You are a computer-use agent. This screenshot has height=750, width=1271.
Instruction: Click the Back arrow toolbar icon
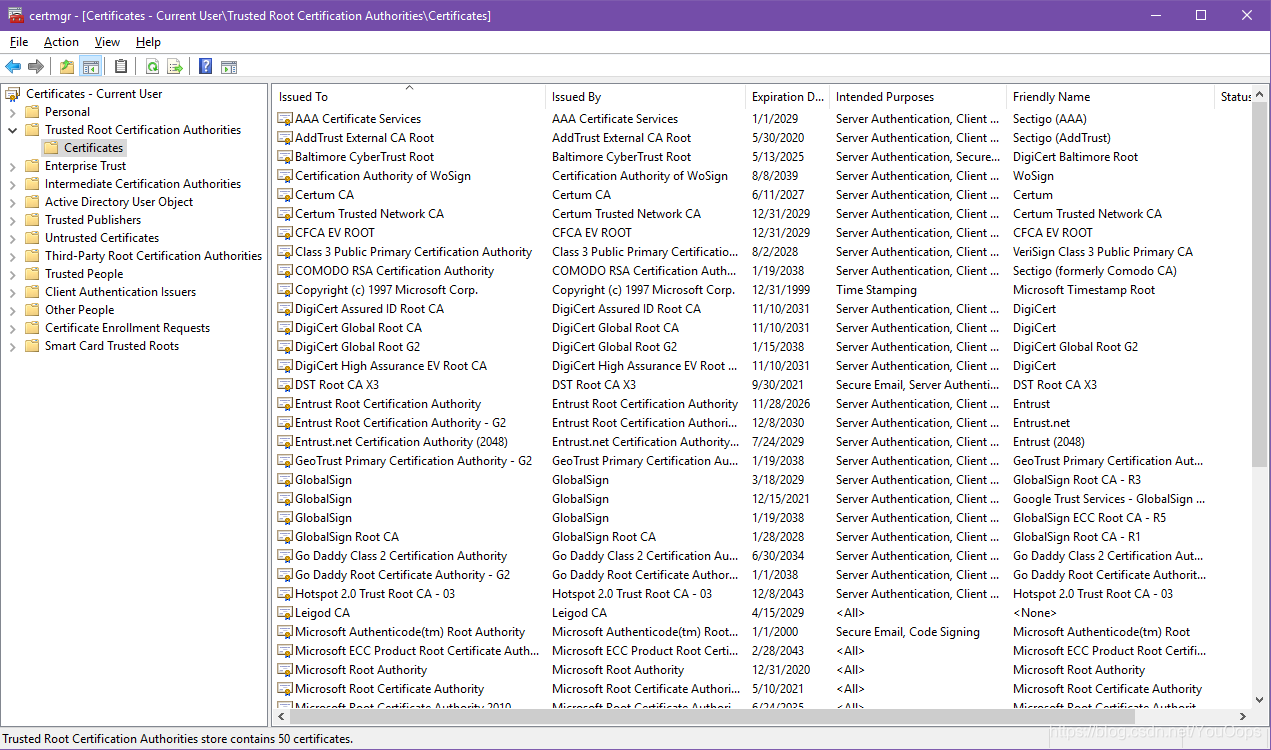coord(13,67)
